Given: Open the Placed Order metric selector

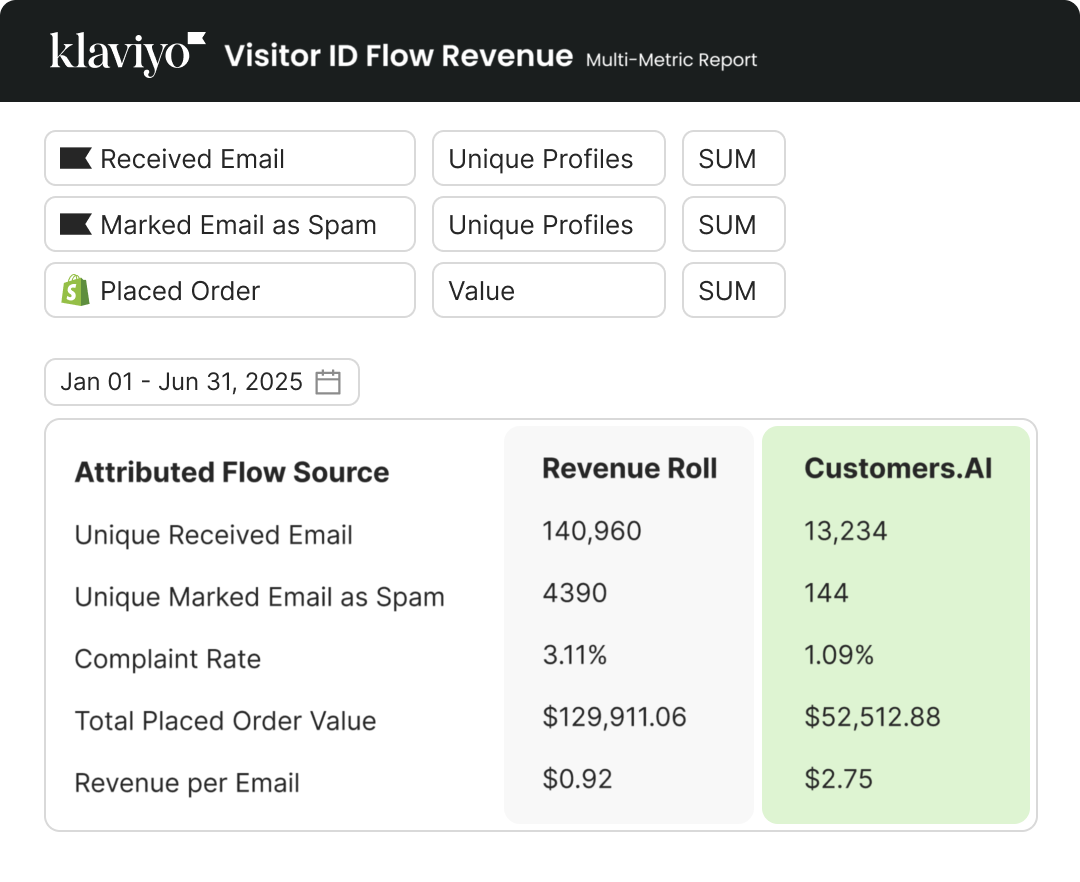Looking at the screenshot, I should point(230,290).
